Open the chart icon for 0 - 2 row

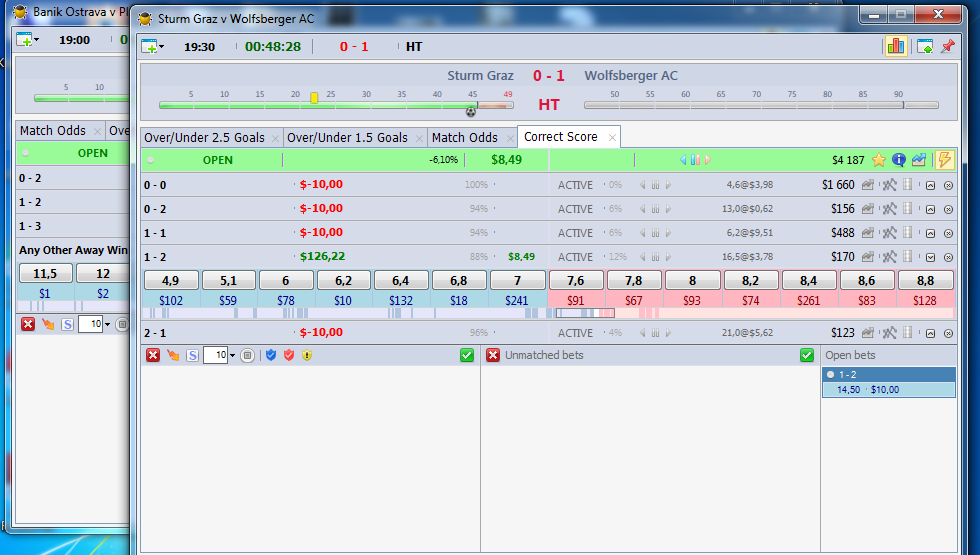pos(868,209)
